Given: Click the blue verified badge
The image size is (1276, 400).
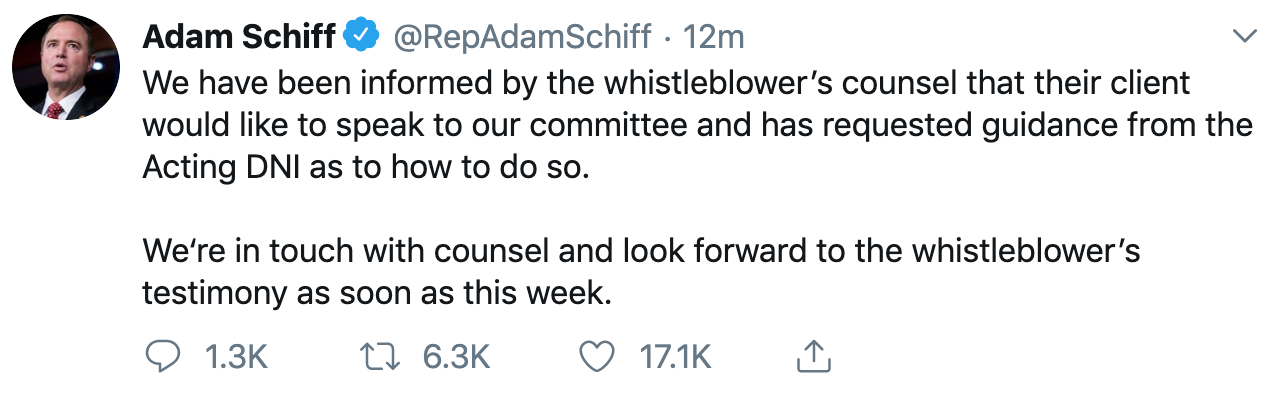Looking at the screenshot, I should (361, 36).
